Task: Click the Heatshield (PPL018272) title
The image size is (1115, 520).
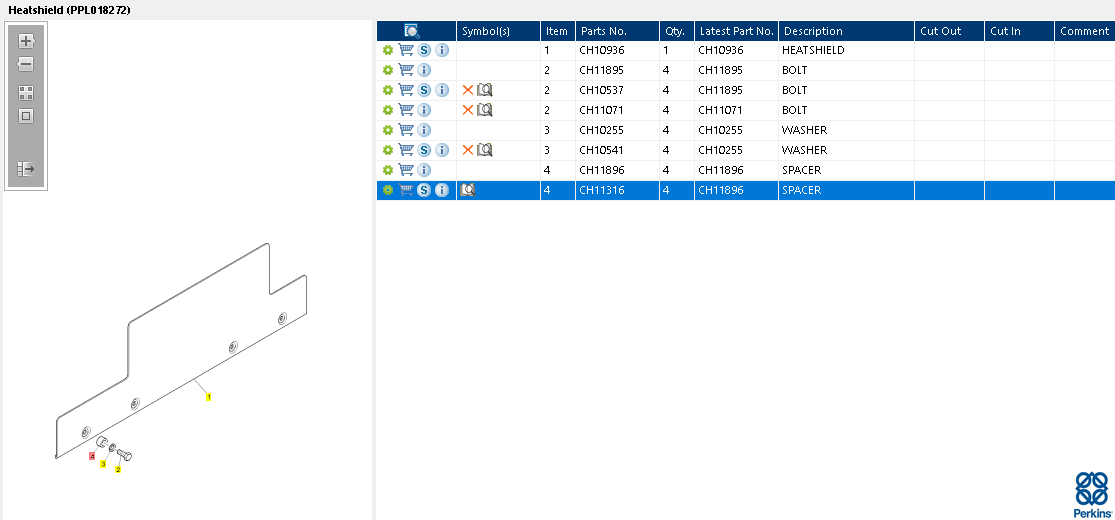Action: click(69, 10)
